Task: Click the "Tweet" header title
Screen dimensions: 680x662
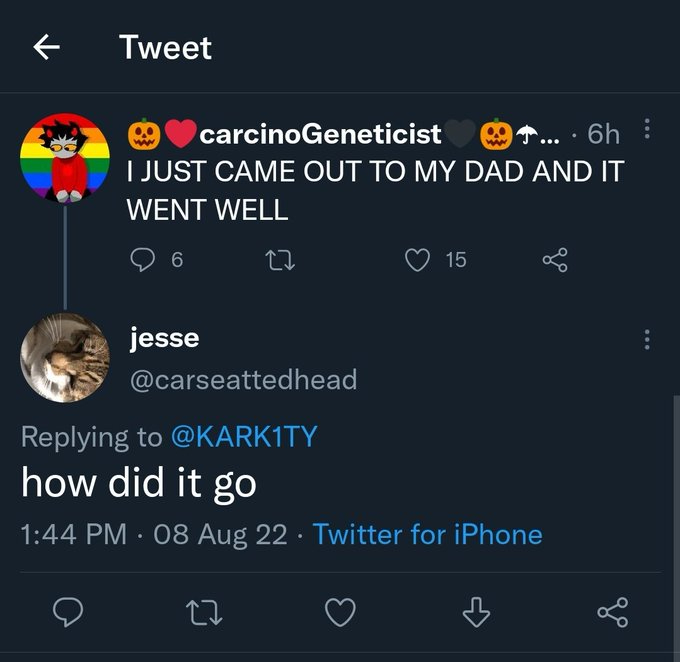Action: (x=165, y=47)
